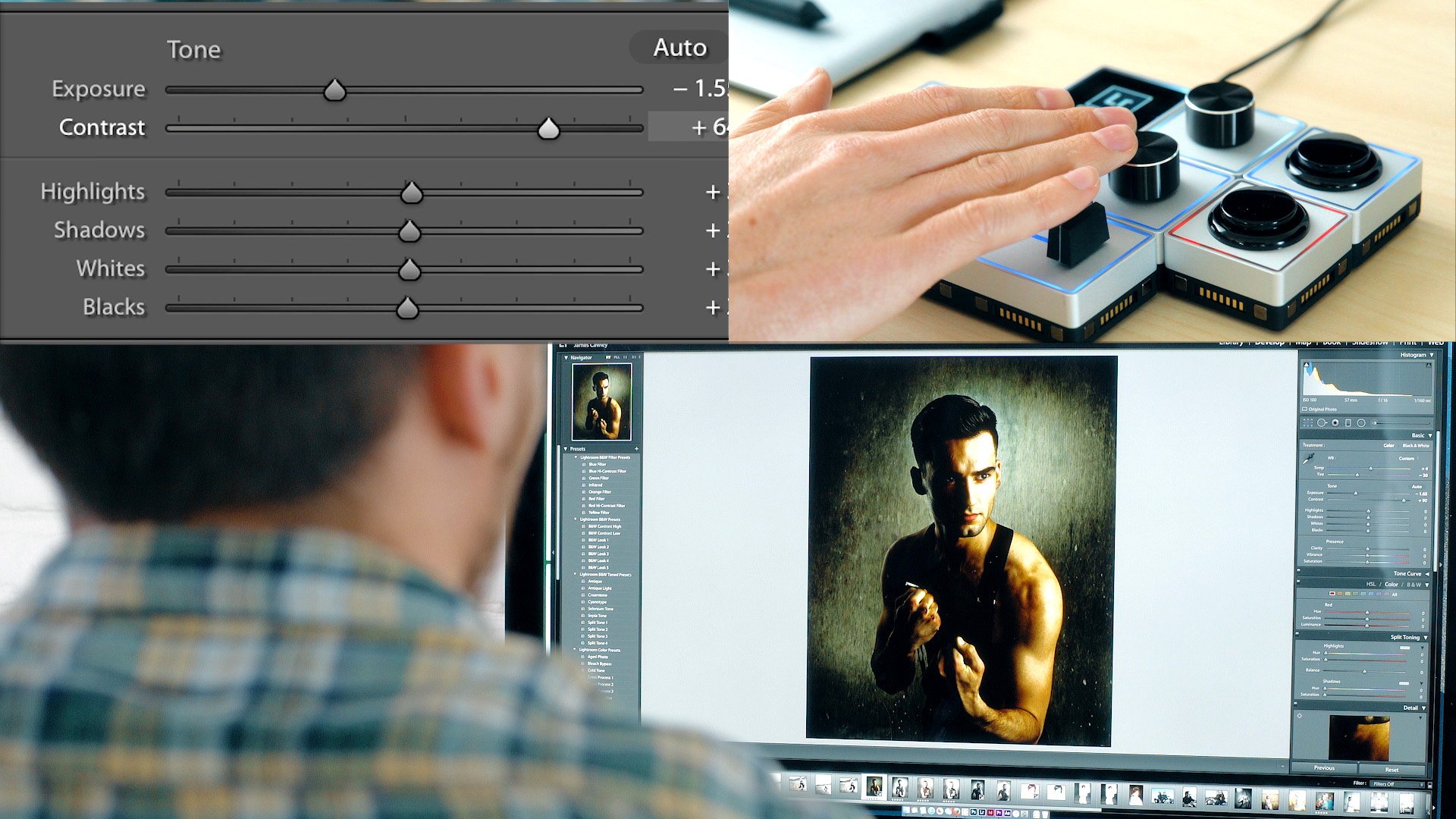Switch Treatment to Black & White
This screenshot has width=1456, height=819.
pyautogui.click(x=1416, y=445)
